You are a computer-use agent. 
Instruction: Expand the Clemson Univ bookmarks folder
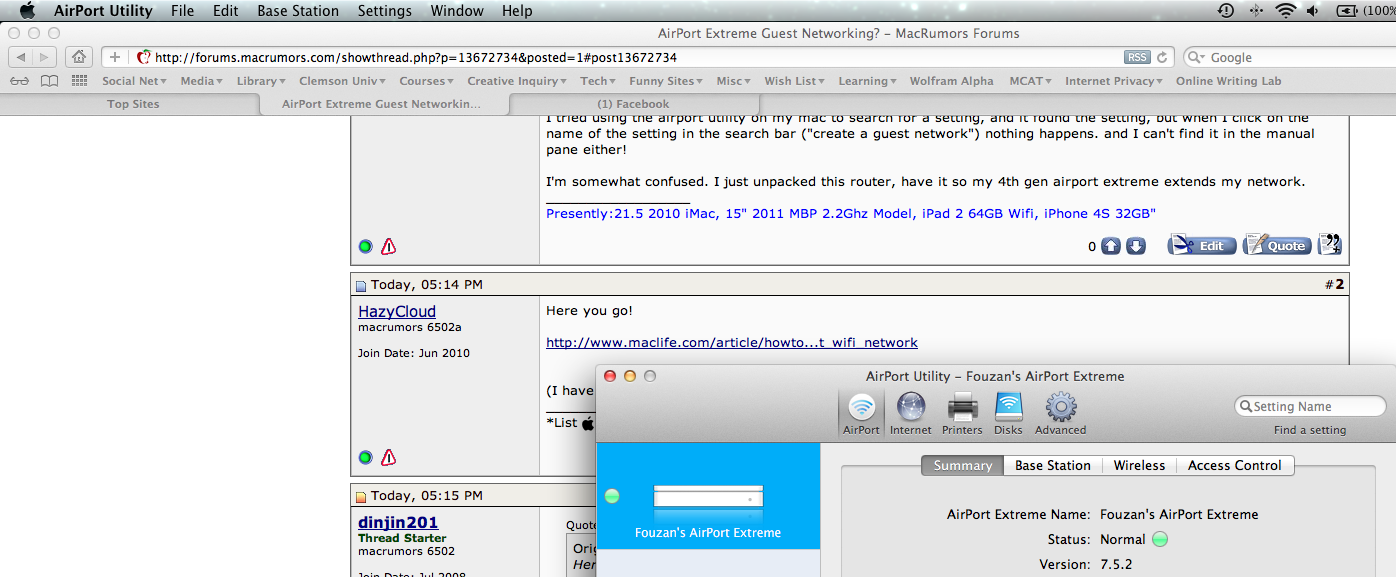(343, 81)
